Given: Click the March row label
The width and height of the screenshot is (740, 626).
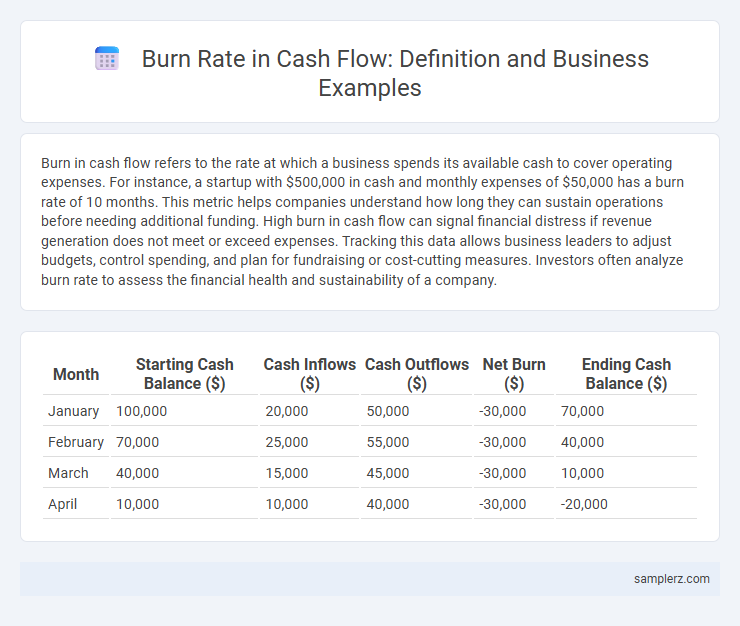Looking at the screenshot, I should 68,473.
